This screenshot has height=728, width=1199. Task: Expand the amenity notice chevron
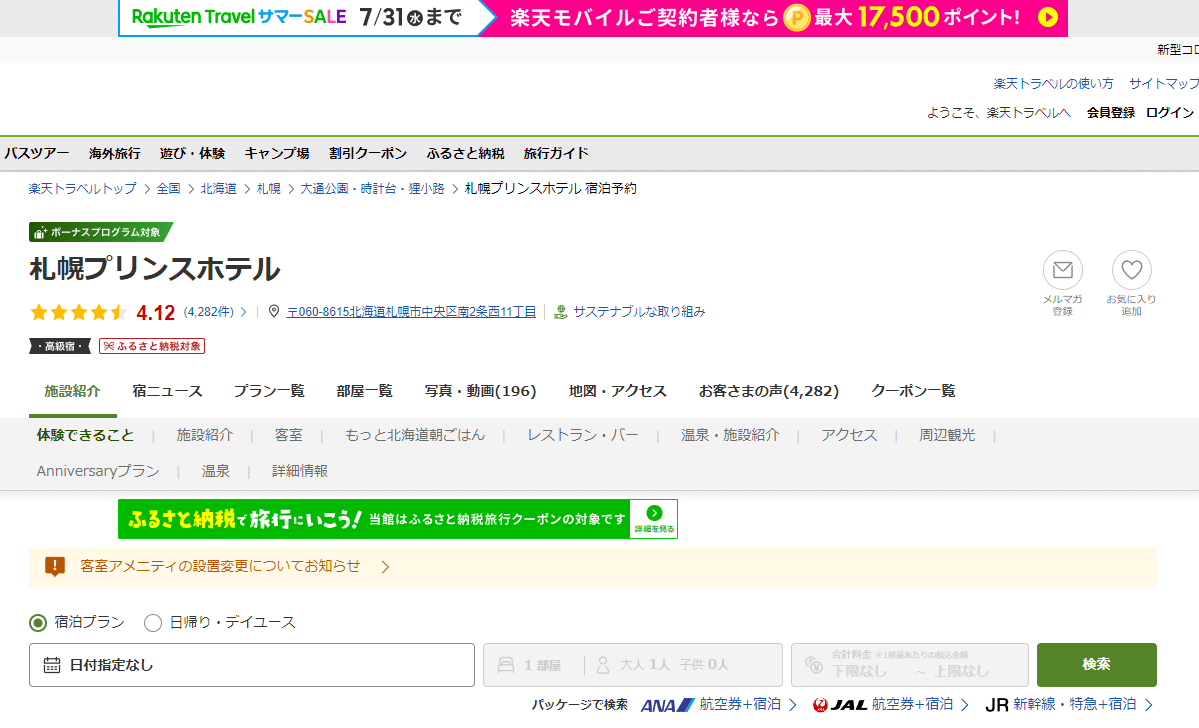point(385,567)
